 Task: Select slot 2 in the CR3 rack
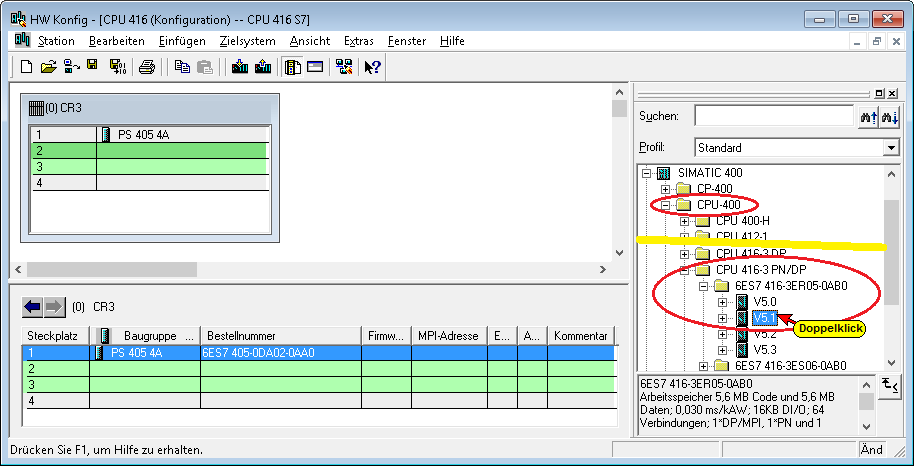pyautogui.click(x=149, y=151)
